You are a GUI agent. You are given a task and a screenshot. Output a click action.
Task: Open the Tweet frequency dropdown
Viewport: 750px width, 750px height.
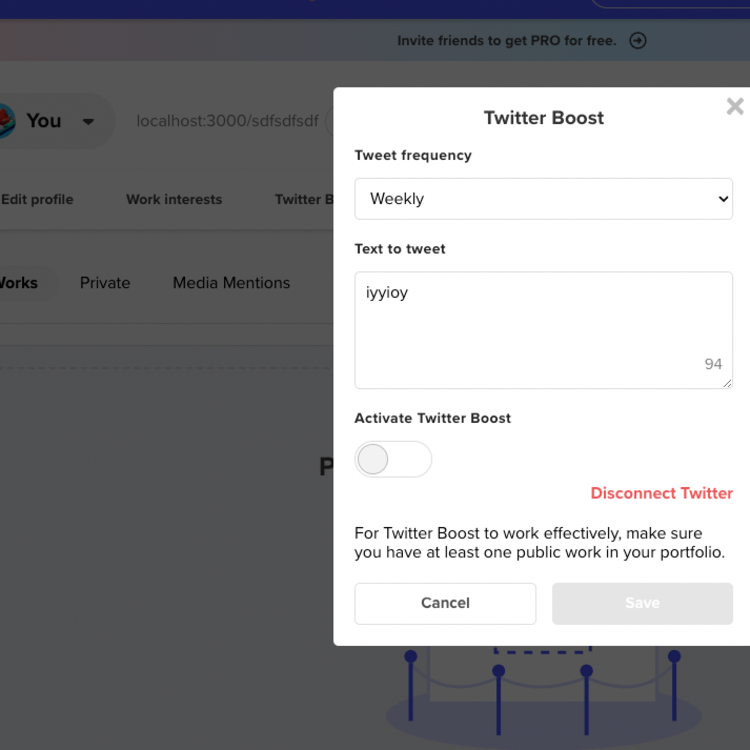click(x=543, y=199)
